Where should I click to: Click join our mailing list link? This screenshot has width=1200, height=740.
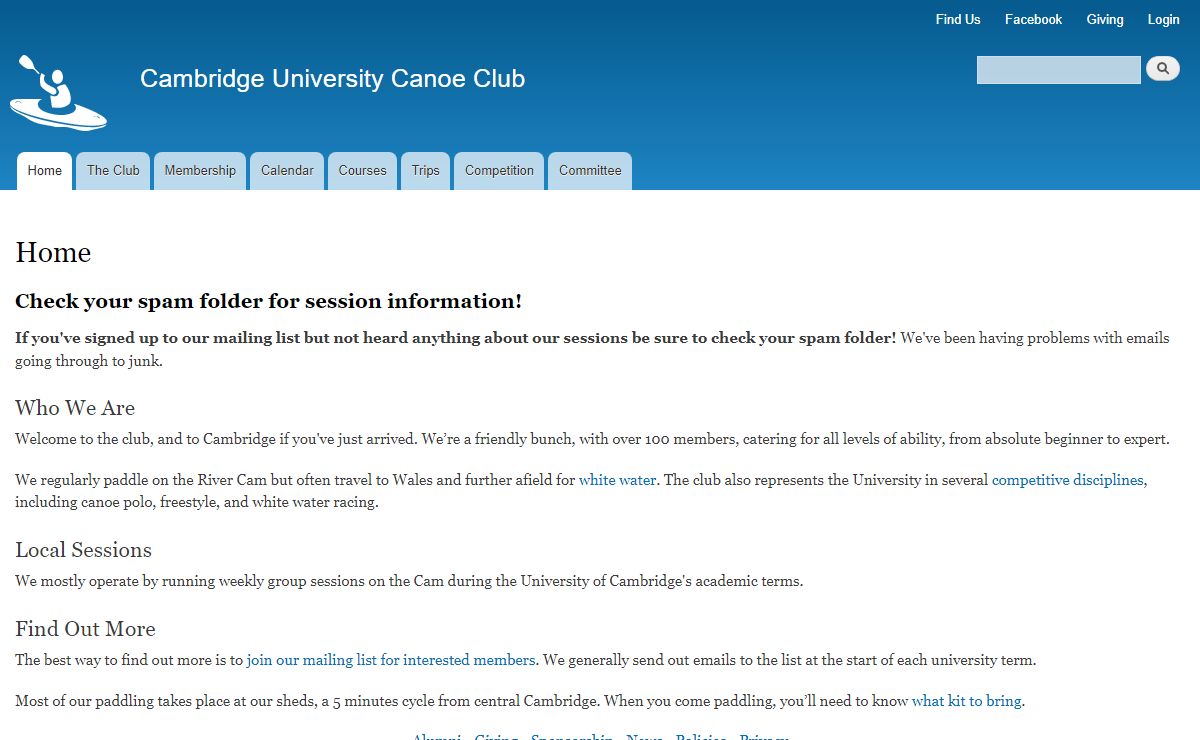tap(391, 660)
